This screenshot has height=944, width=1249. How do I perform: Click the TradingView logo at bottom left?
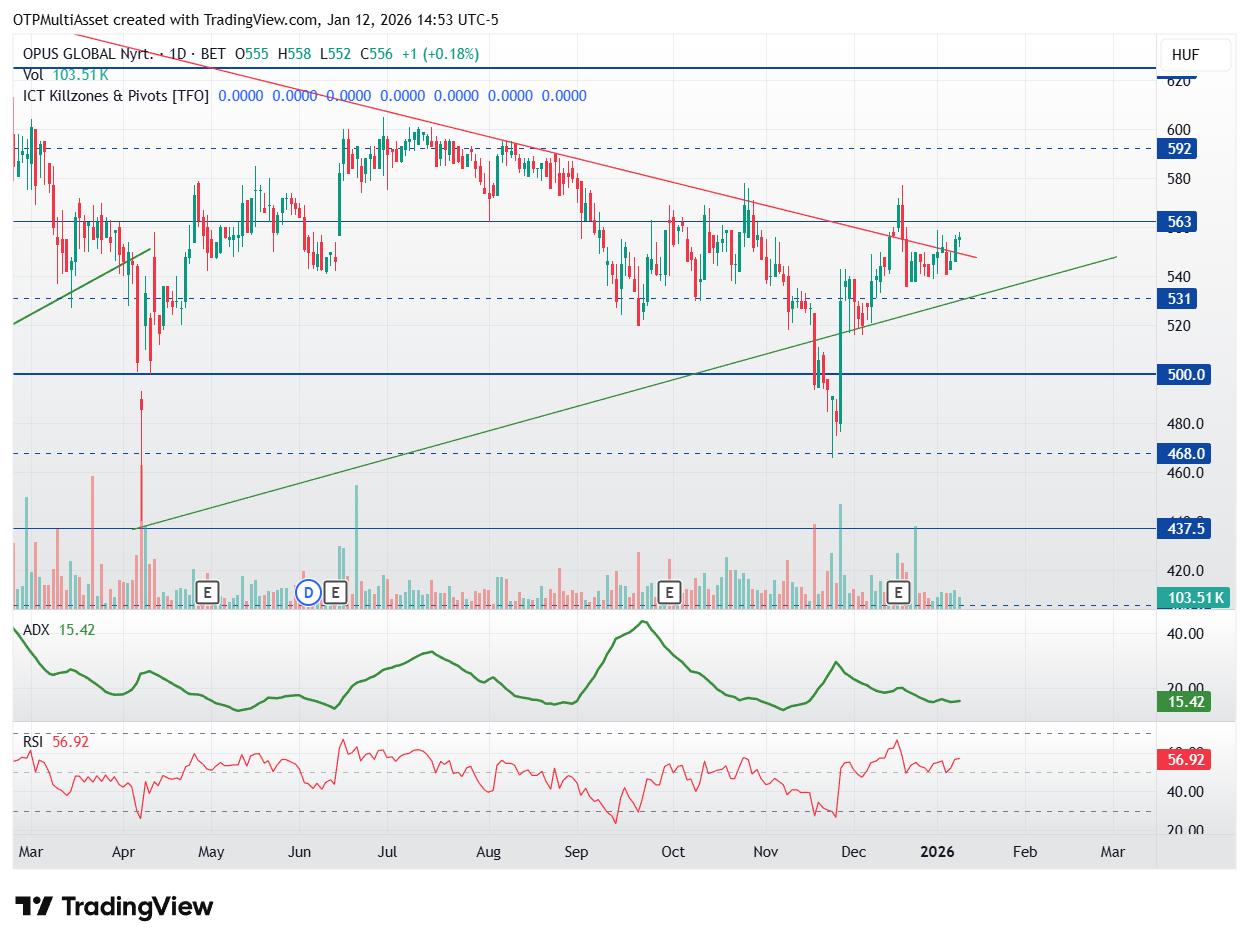tap(115, 907)
